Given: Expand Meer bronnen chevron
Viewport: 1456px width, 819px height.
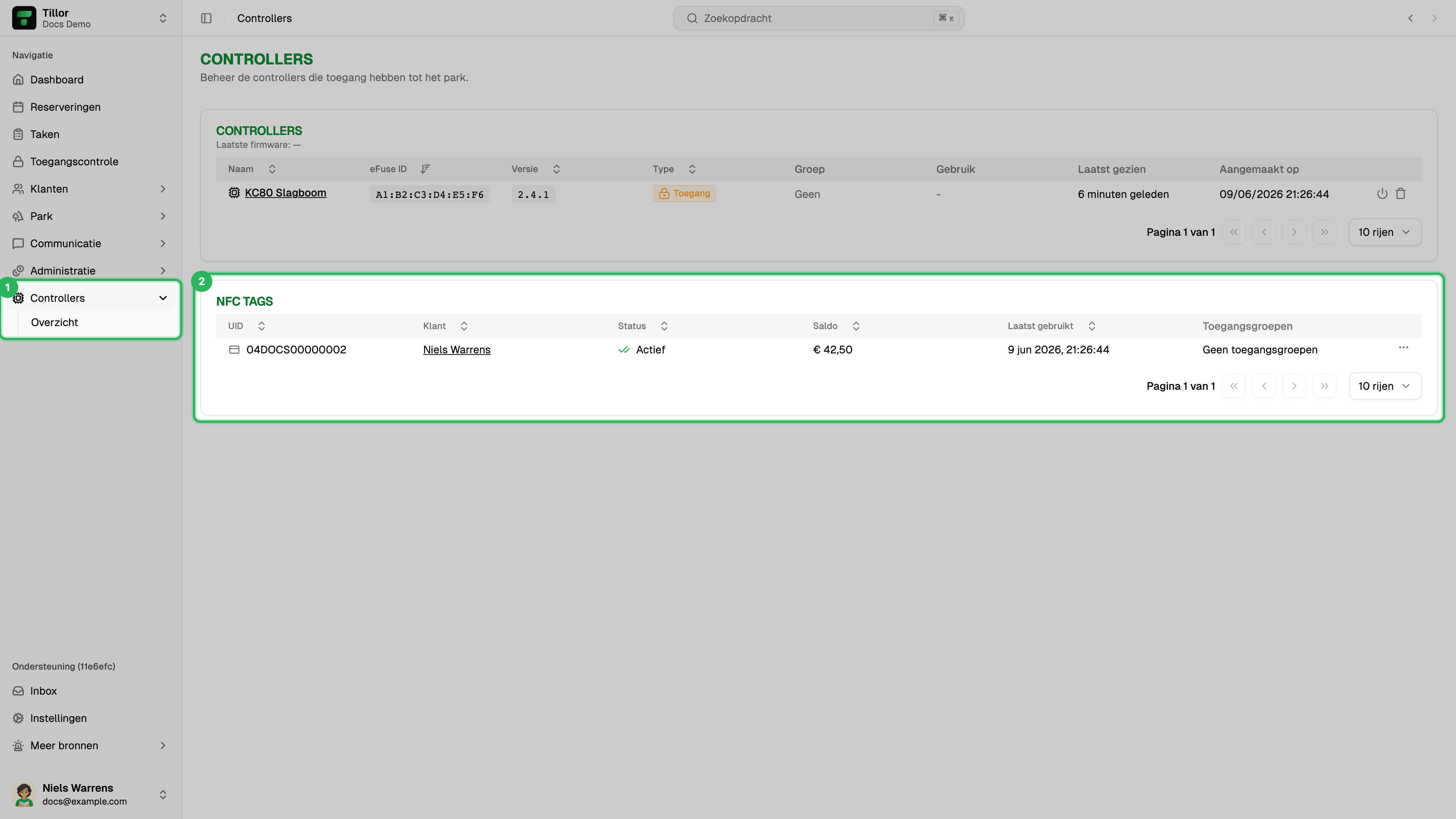Looking at the screenshot, I should (163, 745).
